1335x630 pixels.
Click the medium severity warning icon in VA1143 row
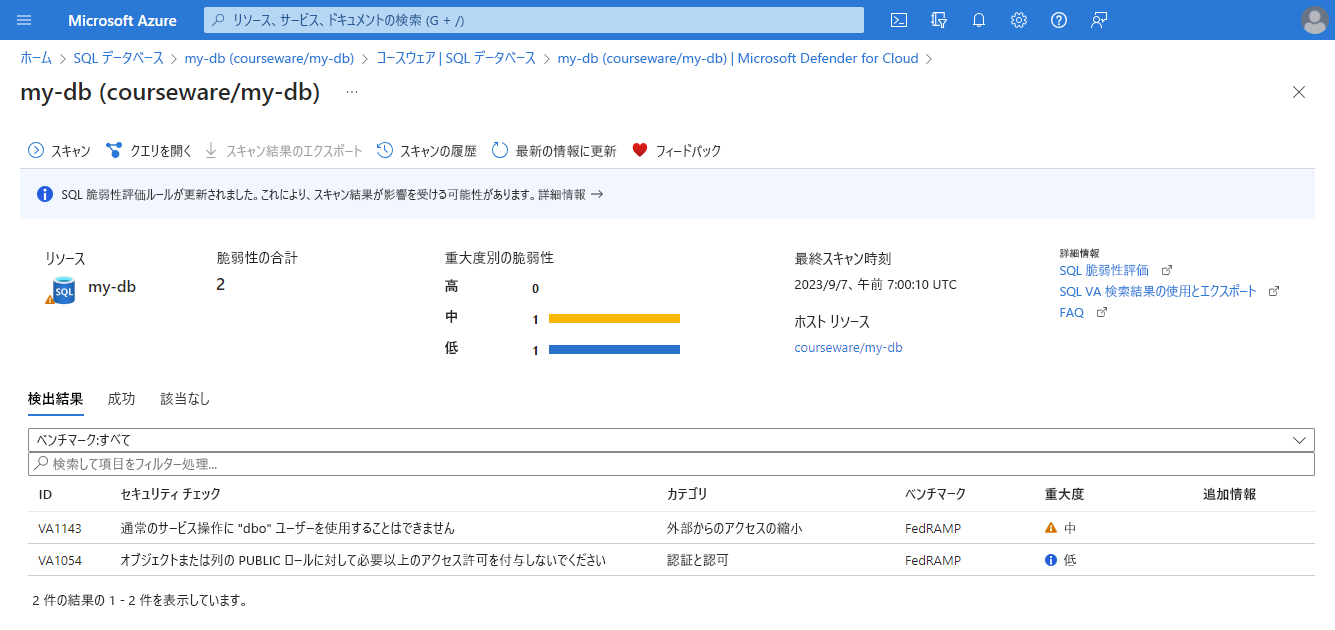coord(1051,528)
